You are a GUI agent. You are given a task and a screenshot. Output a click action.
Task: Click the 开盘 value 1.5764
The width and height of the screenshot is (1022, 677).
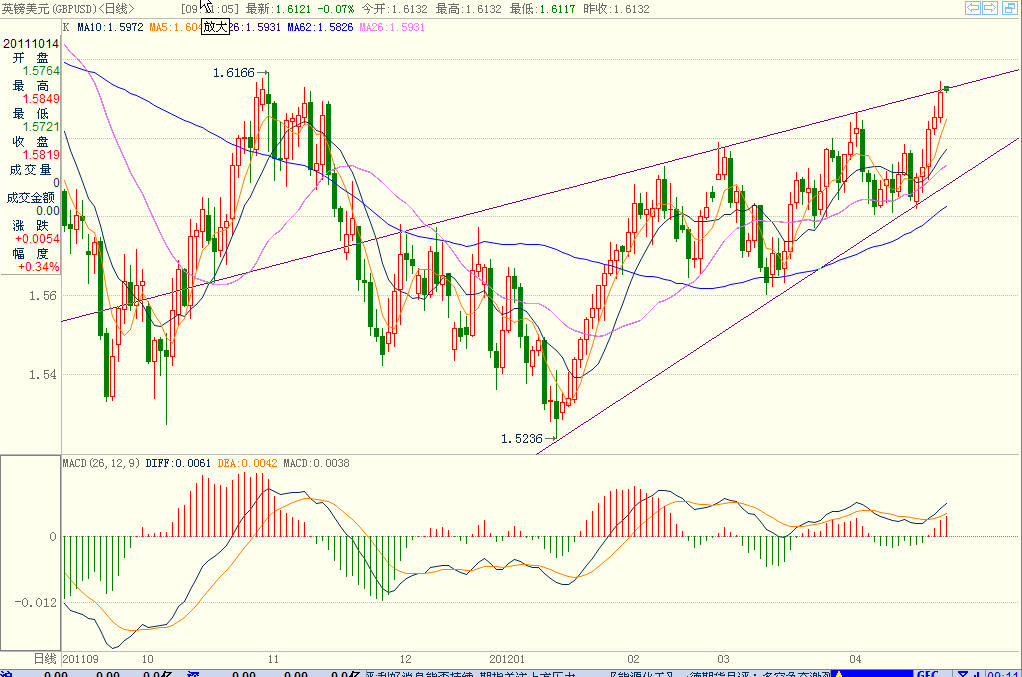(41, 71)
